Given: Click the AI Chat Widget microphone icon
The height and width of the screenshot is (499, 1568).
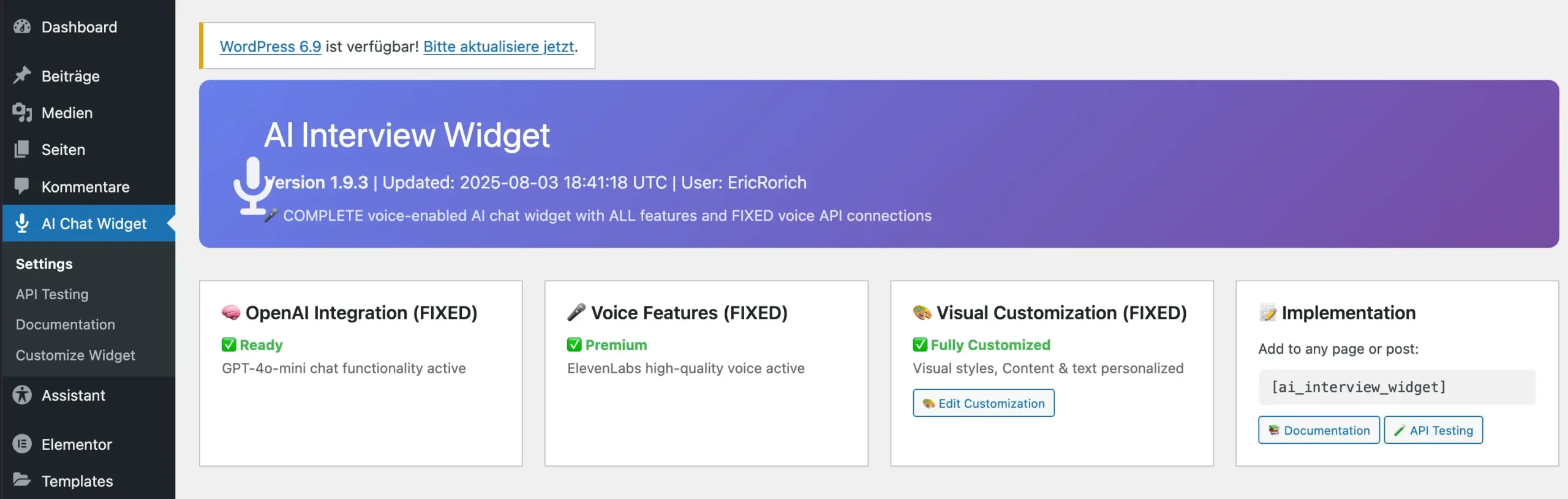Looking at the screenshot, I should (x=22, y=223).
